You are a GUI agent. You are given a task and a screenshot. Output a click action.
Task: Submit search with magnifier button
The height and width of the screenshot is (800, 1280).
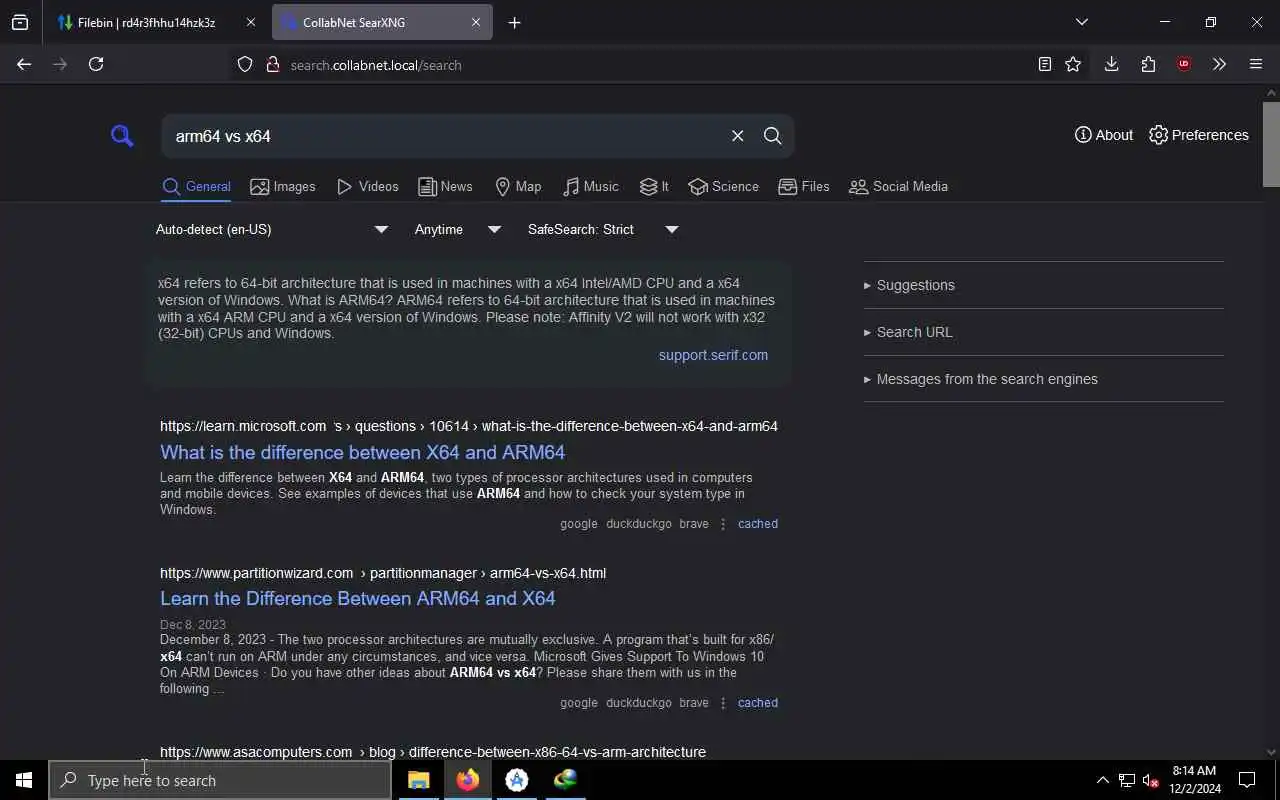tap(772, 136)
